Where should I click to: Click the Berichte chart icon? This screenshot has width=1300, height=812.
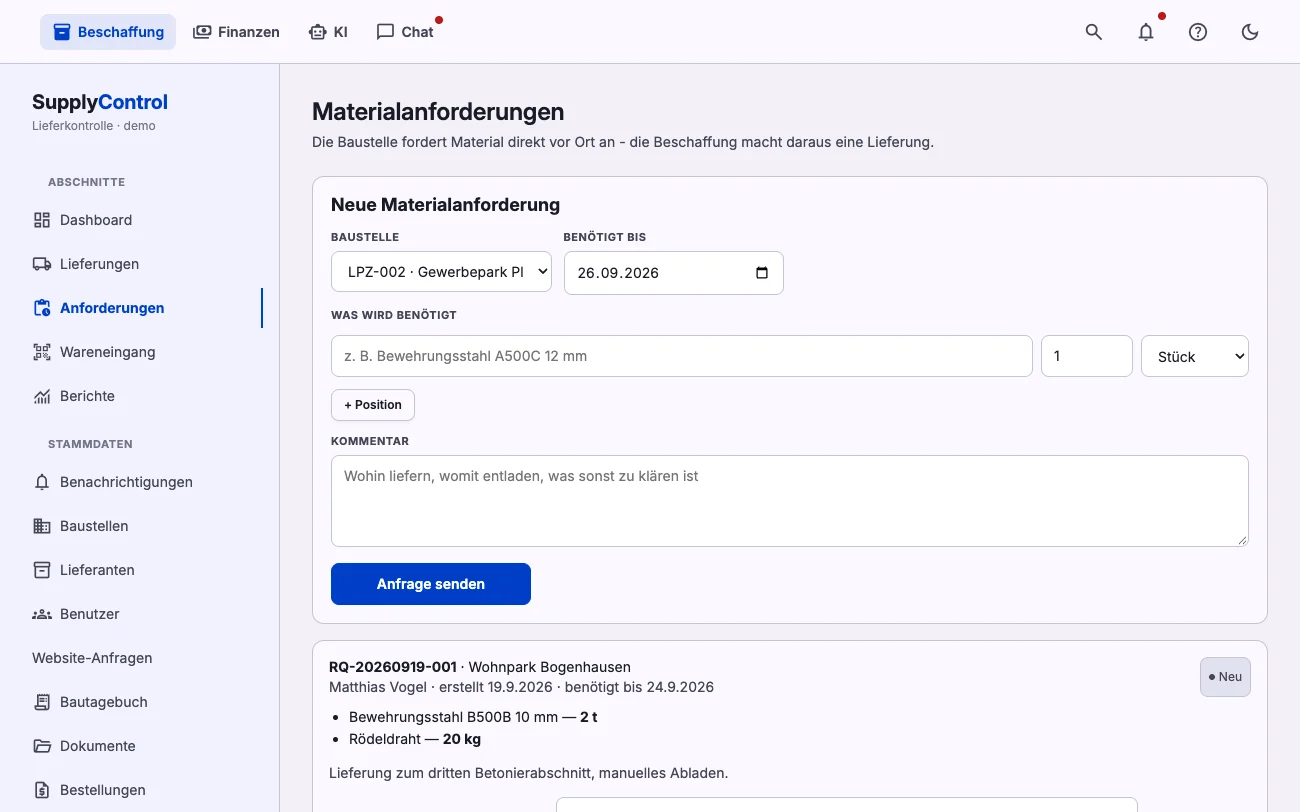[42, 396]
